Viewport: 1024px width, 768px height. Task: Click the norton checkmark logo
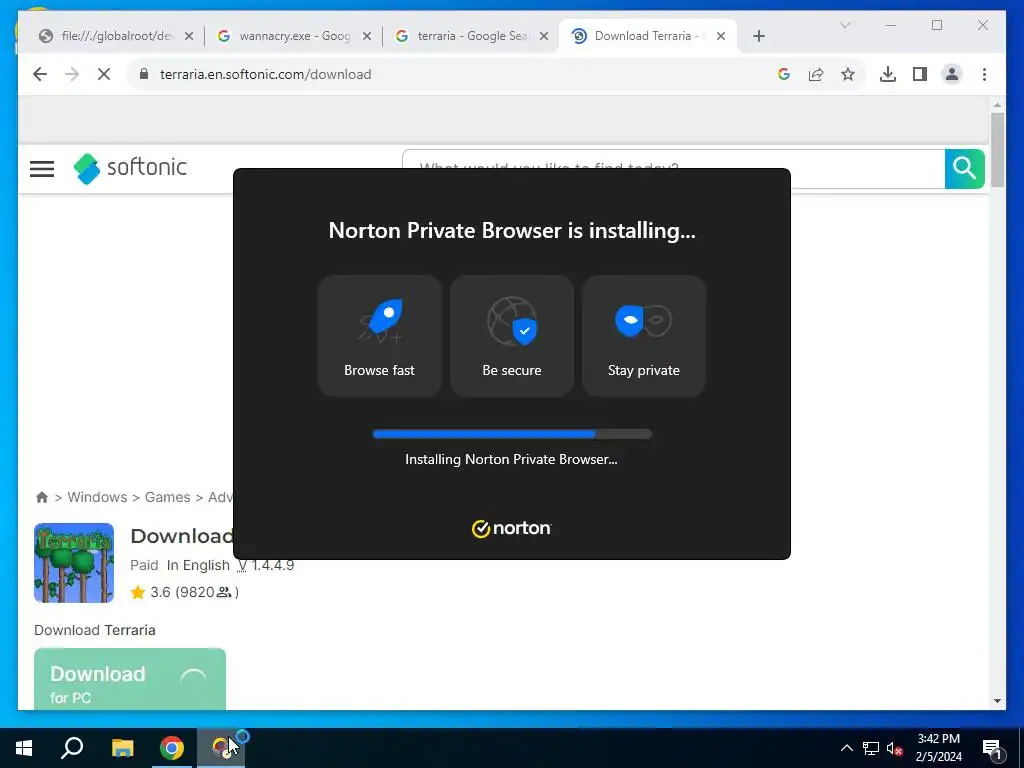[x=511, y=528]
